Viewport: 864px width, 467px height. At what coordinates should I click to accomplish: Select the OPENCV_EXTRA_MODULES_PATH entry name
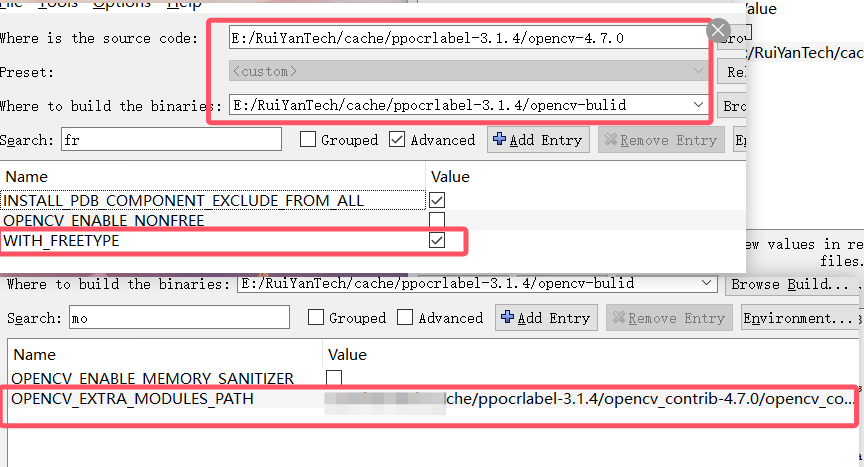coord(132,399)
